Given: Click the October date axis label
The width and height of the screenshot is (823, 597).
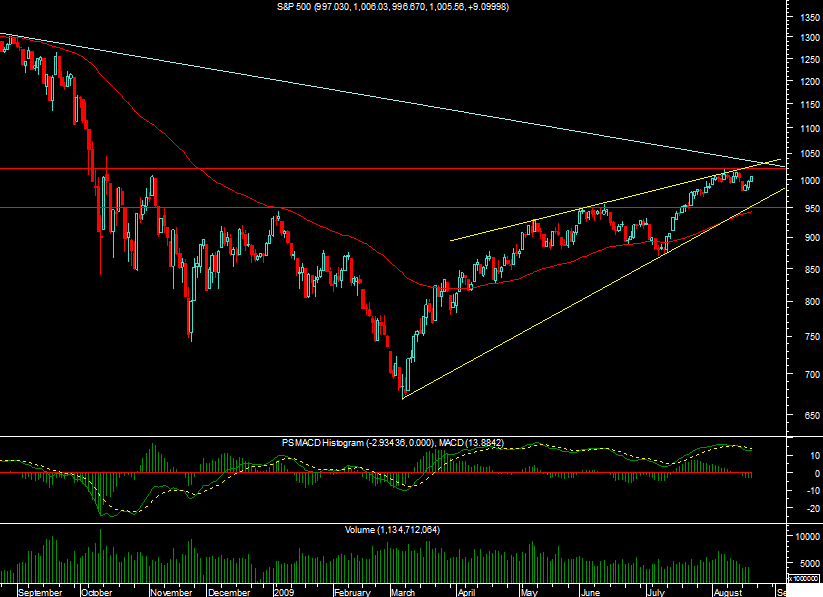Looking at the screenshot, I should tap(97, 592).
